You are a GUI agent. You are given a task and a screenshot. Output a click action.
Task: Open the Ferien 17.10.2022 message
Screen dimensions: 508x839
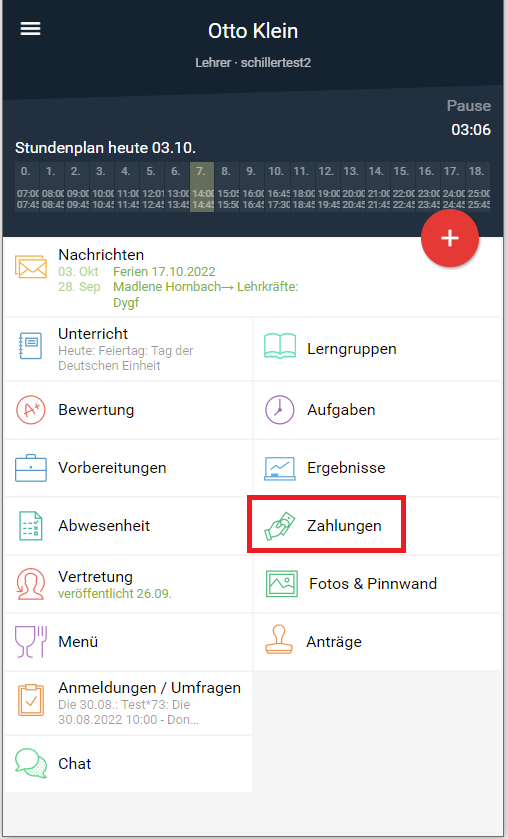pos(164,271)
